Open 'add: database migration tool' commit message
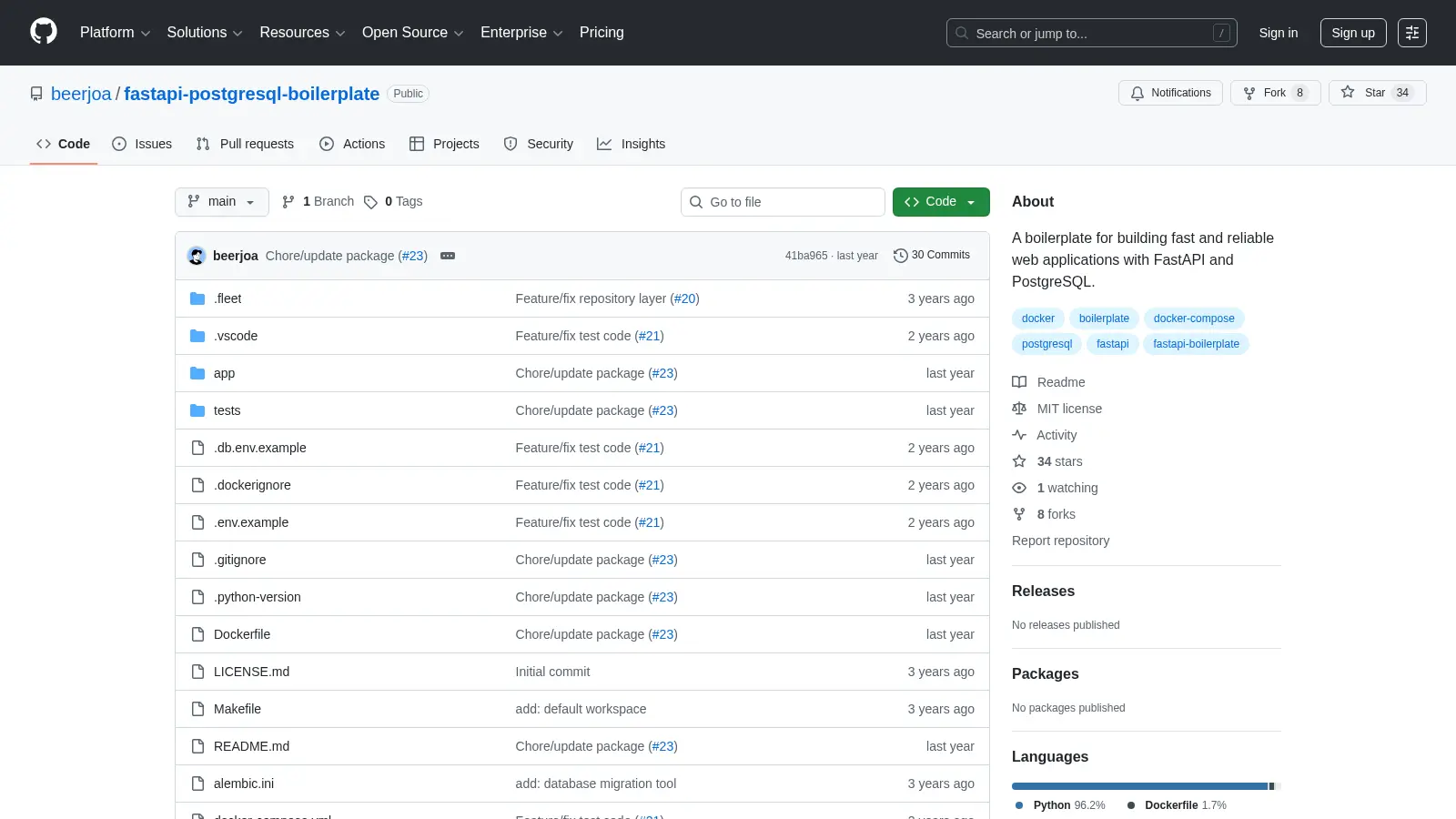Screen dimensions: 1456x819 click(x=596, y=784)
